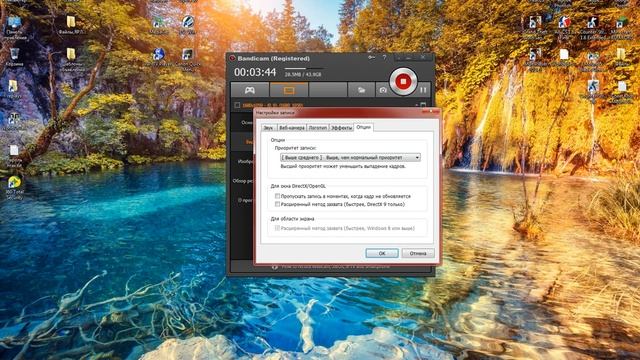Open the 360 Total Security desktop icon
The height and width of the screenshot is (360, 640).
pyautogui.click(x=14, y=188)
